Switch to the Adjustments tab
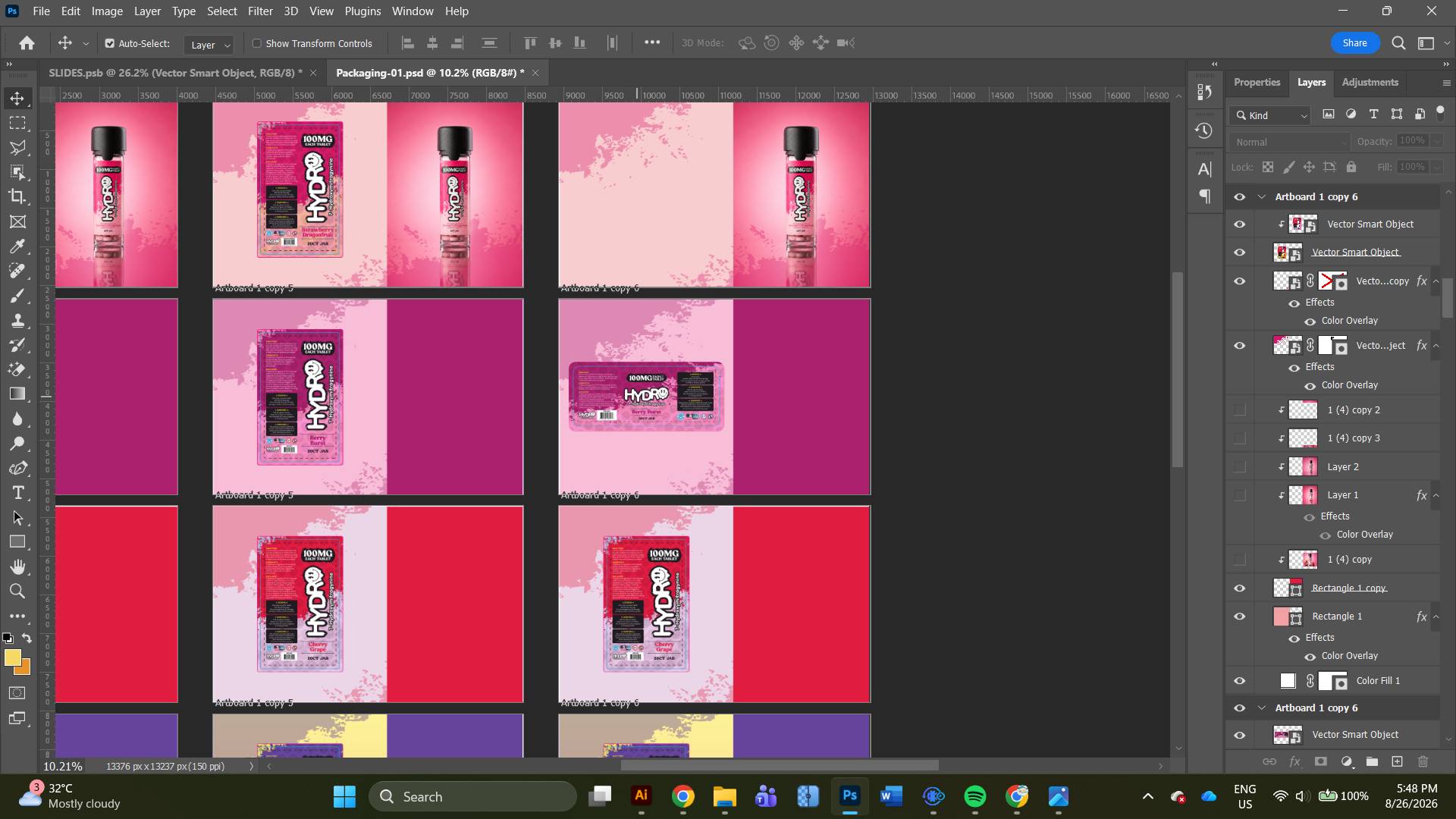 tap(1370, 82)
